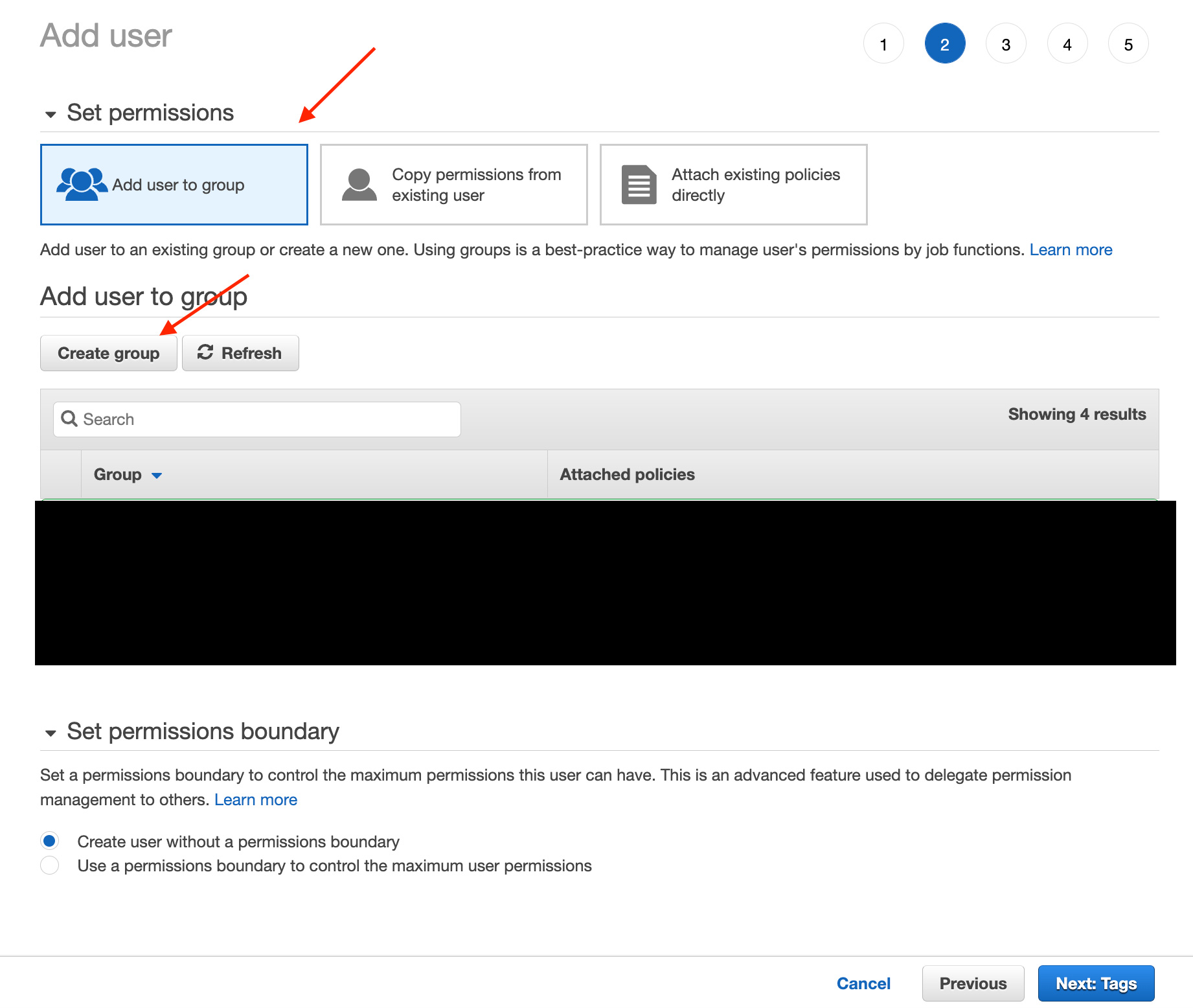Click the Next: Tags button
This screenshot has height=1008, width=1193.
[1096, 983]
